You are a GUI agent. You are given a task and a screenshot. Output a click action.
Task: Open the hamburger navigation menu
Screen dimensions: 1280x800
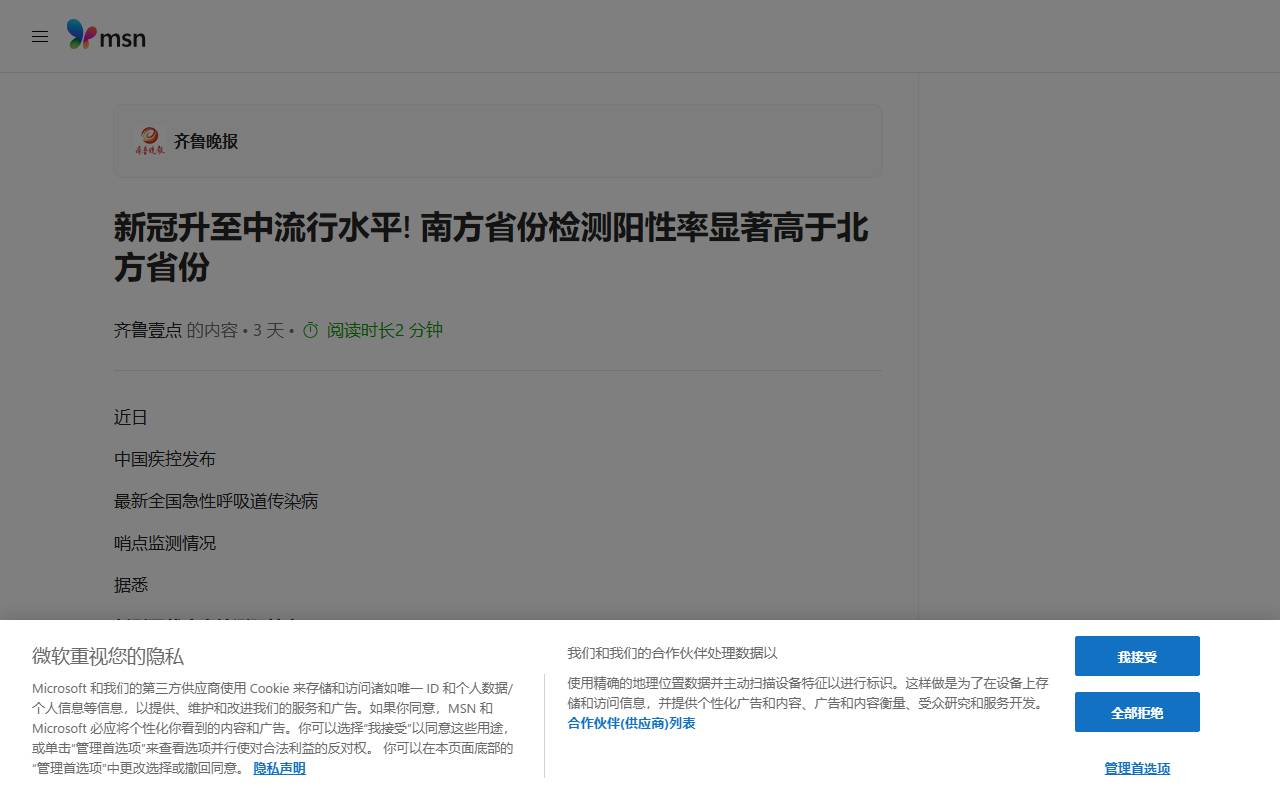pyautogui.click(x=40, y=37)
